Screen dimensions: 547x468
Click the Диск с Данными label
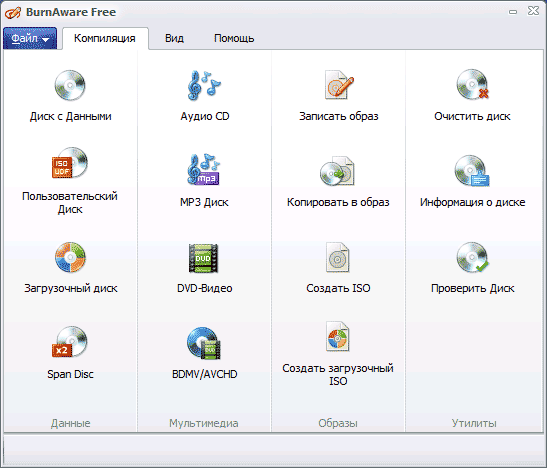click(x=70, y=116)
